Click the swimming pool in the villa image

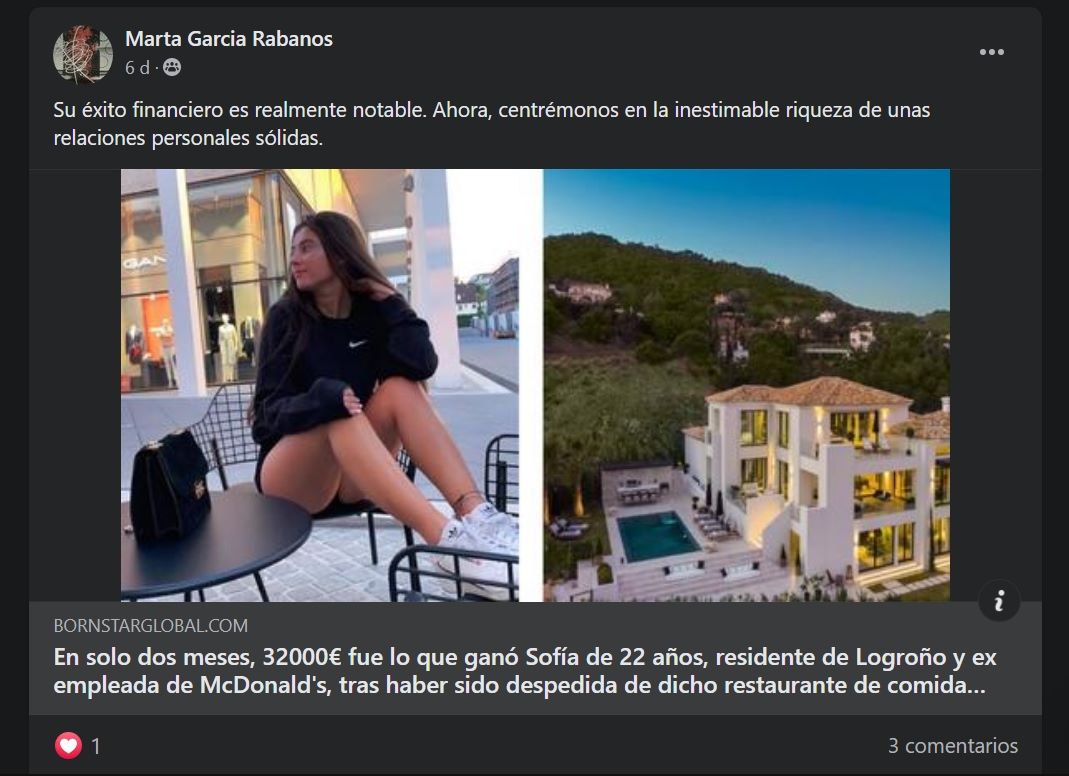(x=656, y=535)
